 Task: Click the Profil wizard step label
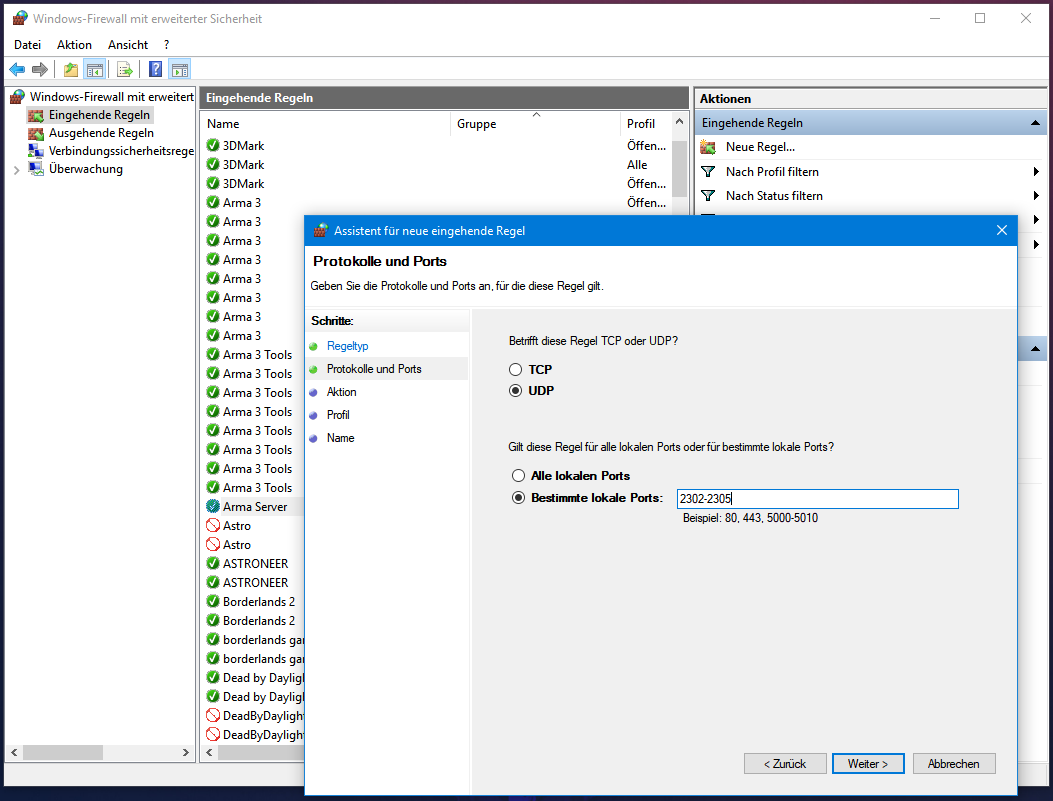(338, 415)
